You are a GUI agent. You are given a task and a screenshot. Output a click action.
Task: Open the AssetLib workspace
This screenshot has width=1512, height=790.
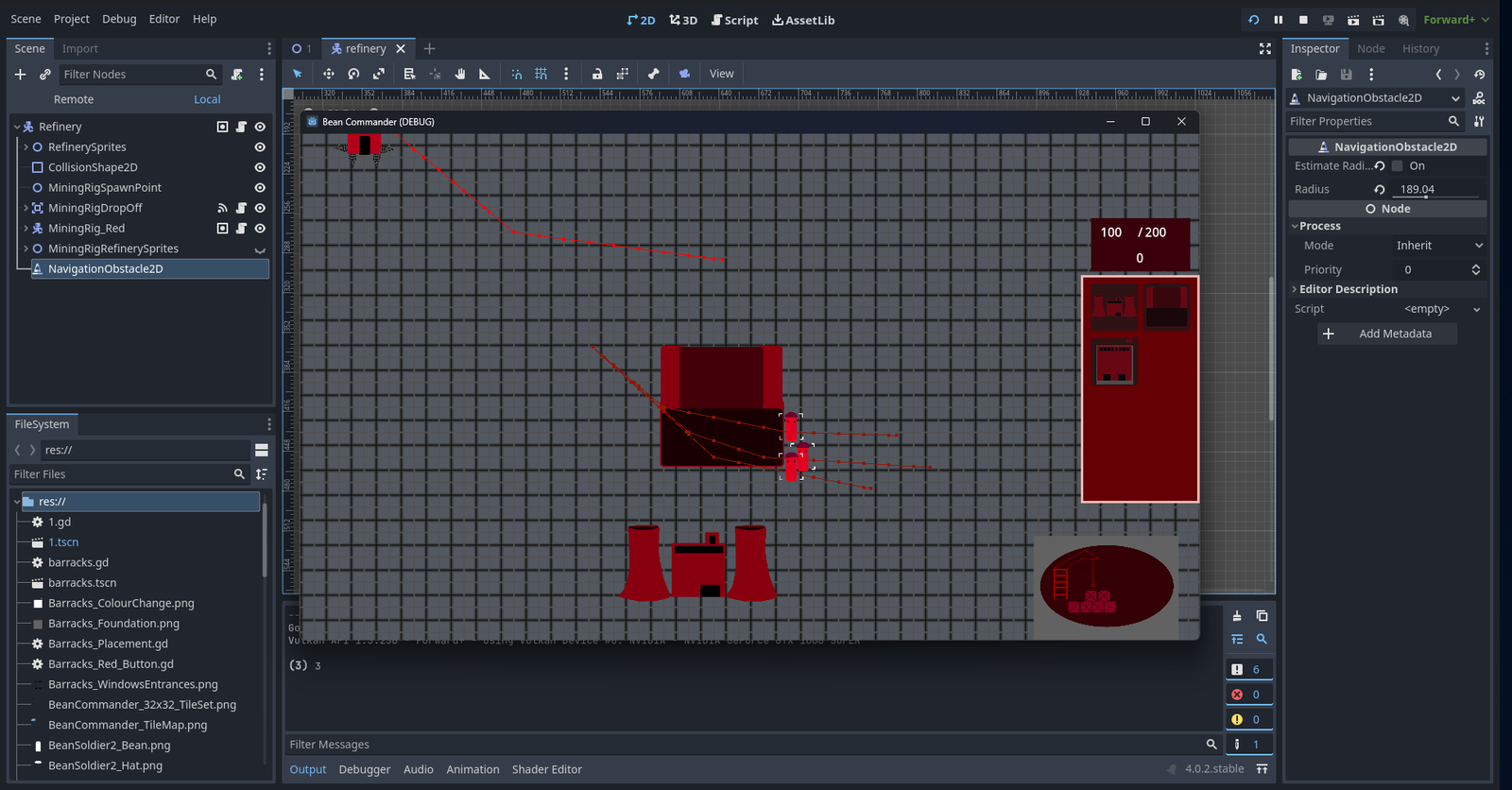(803, 20)
